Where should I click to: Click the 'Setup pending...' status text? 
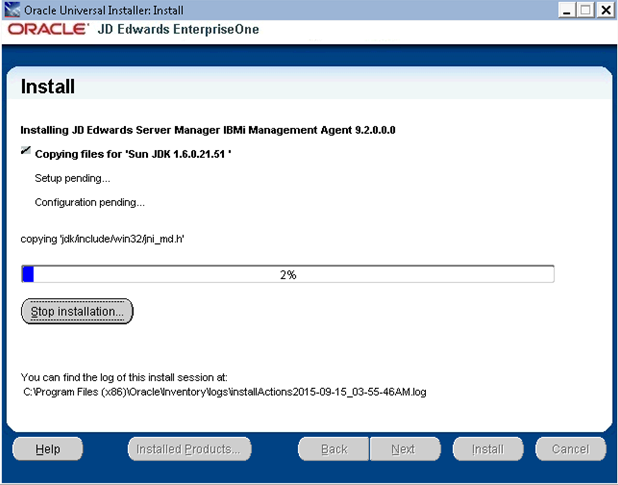tap(73, 178)
